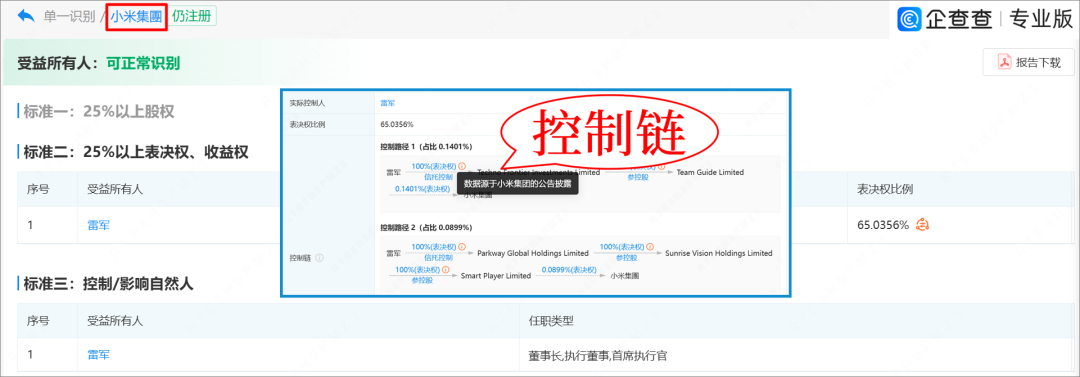Image resolution: width=1080 pixels, height=377 pixels.
Task: Click 0.0899%(表决权) link in path 2
Action: click(569, 269)
